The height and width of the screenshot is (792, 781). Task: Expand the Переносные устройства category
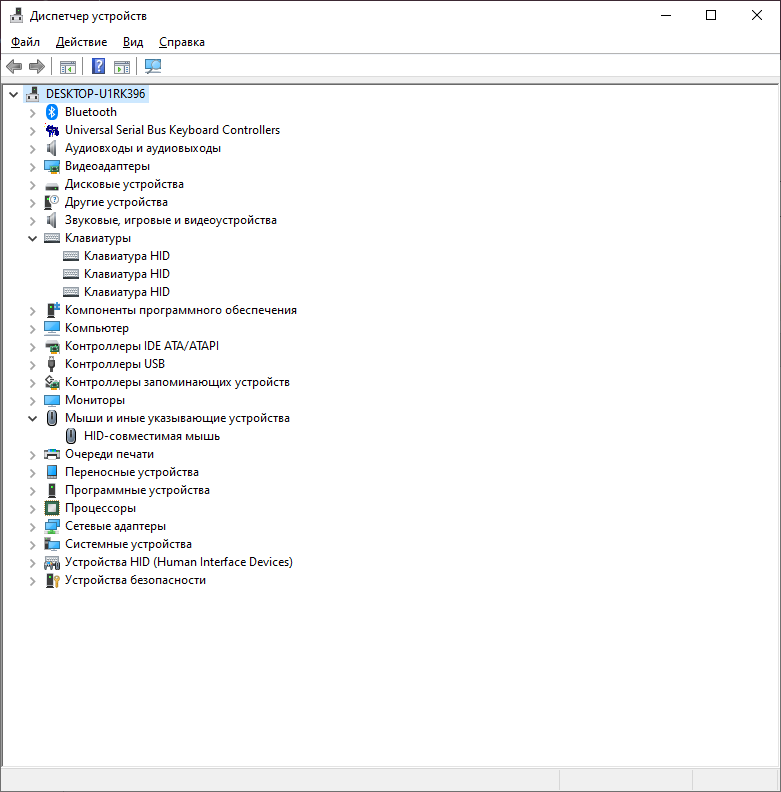[33, 472]
